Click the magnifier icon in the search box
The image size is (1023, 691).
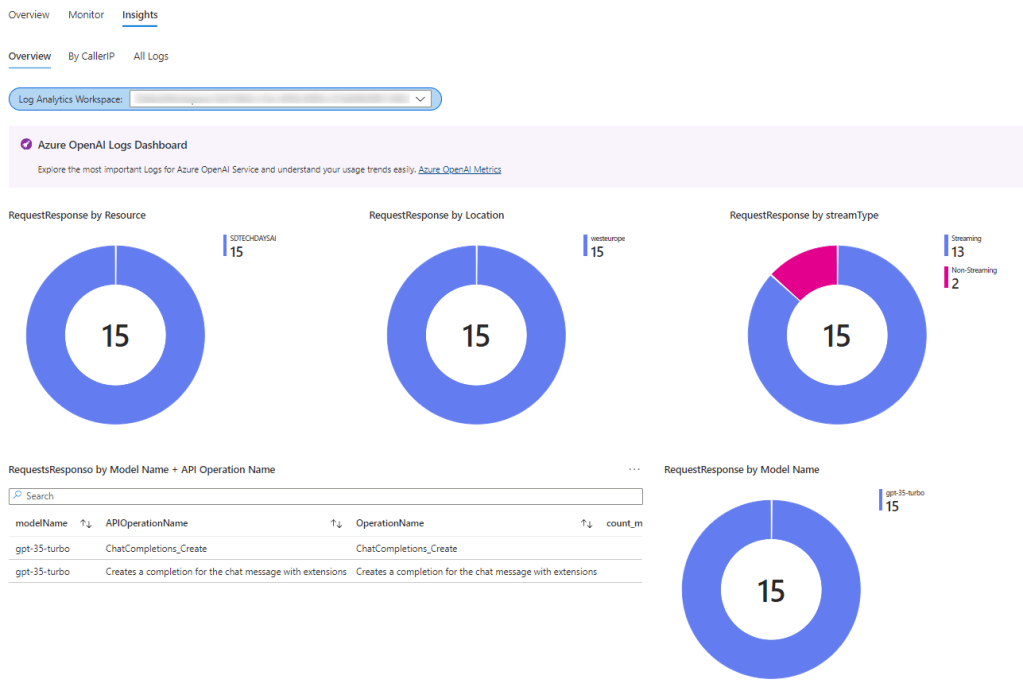(x=18, y=496)
